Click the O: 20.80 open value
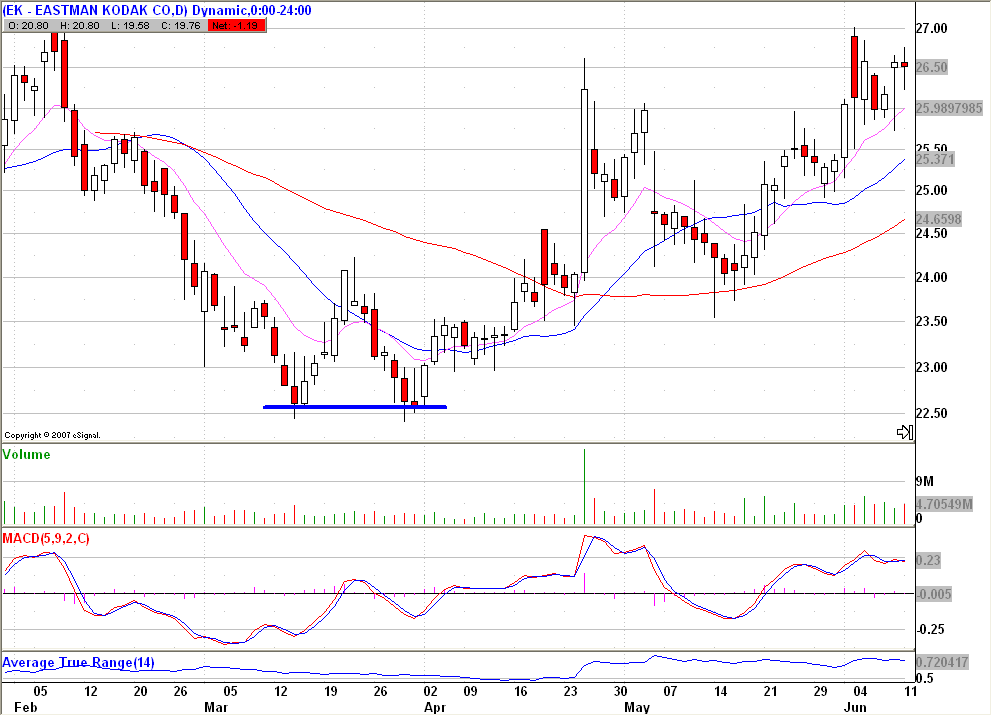The height and width of the screenshot is (716, 992). [28, 26]
